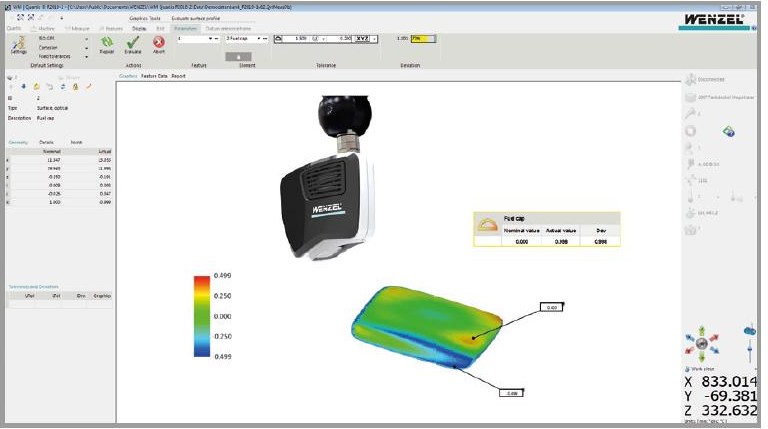768x429 pixels.
Task: Select the Geometry tab in feature panel
Action: 18,142
